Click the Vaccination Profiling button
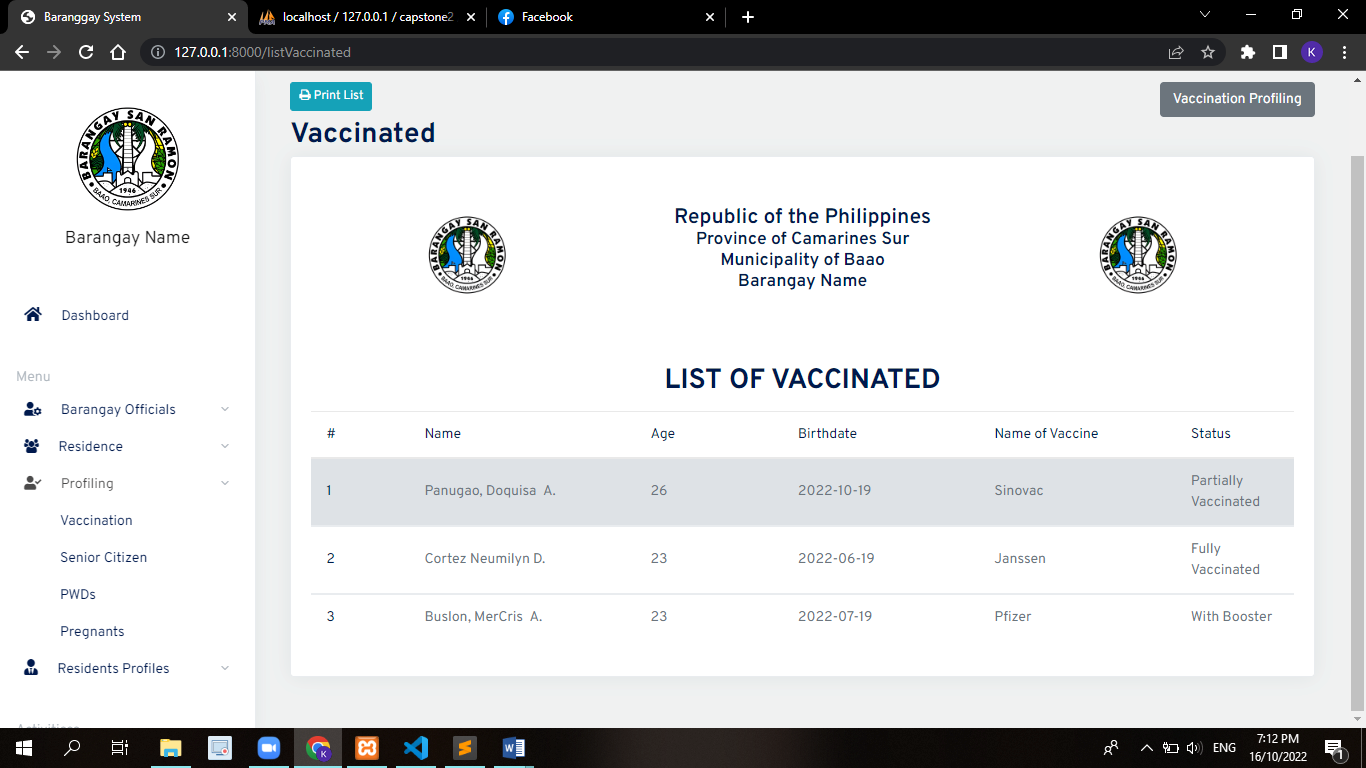Image resolution: width=1366 pixels, height=768 pixels. tap(1237, 99)
